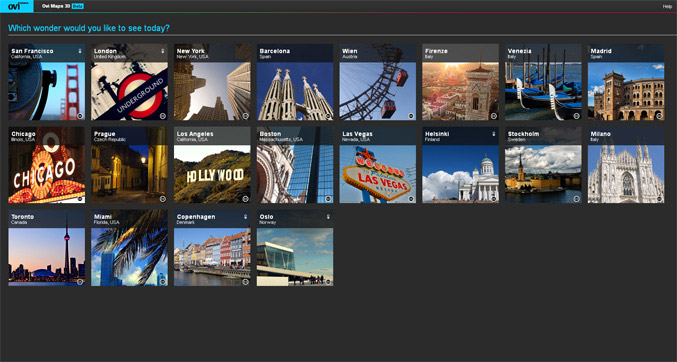The height and width of the screenshot is (362, 677).
Task: Open the Oslo opera house thumbnail
Action: click(295, 248)
